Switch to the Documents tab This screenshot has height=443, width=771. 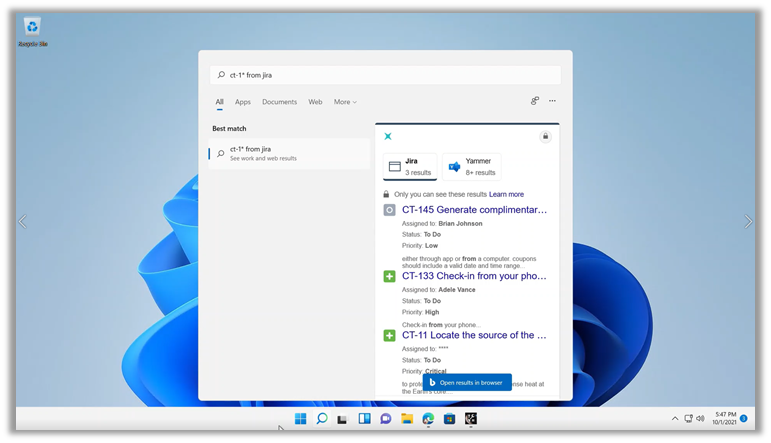pyautogui.click(x=279, y=102)
